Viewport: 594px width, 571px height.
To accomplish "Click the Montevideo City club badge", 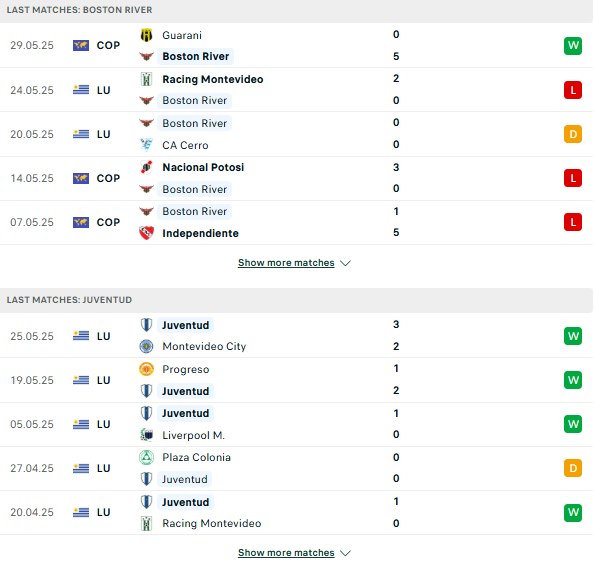I will (x=146, y=346).
